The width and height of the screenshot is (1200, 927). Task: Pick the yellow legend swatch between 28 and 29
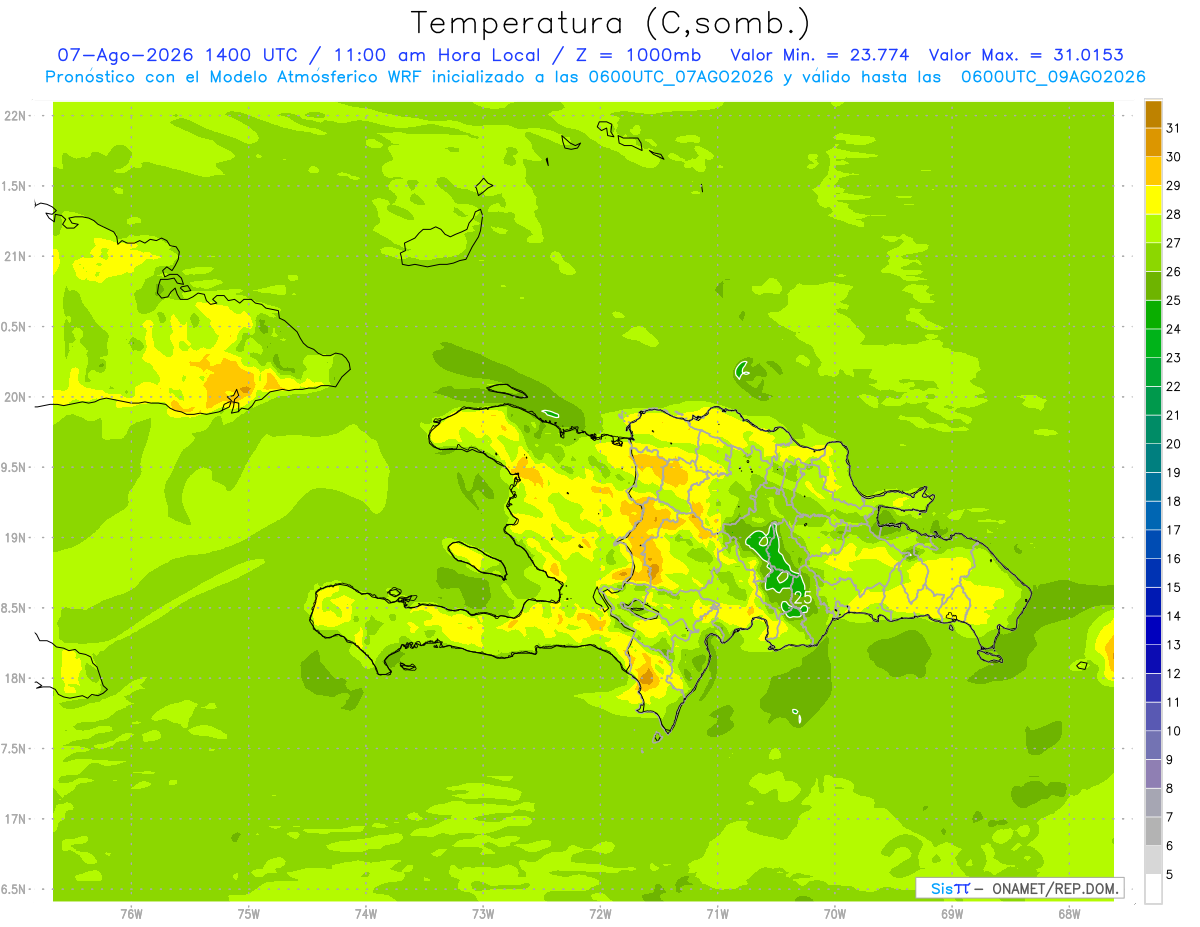click(1153, 200)
